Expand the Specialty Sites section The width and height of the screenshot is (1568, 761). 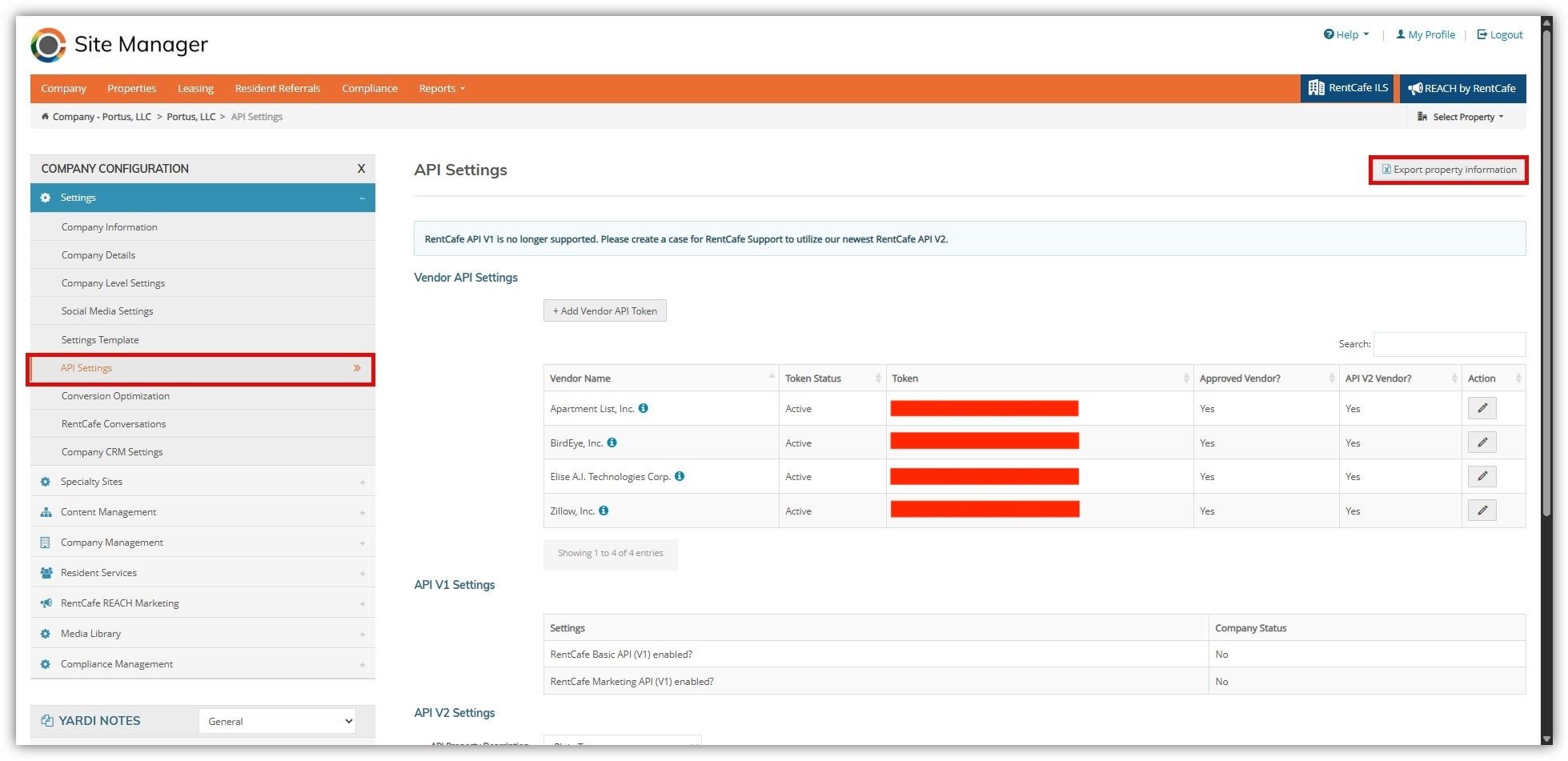[x=363, y=483]
